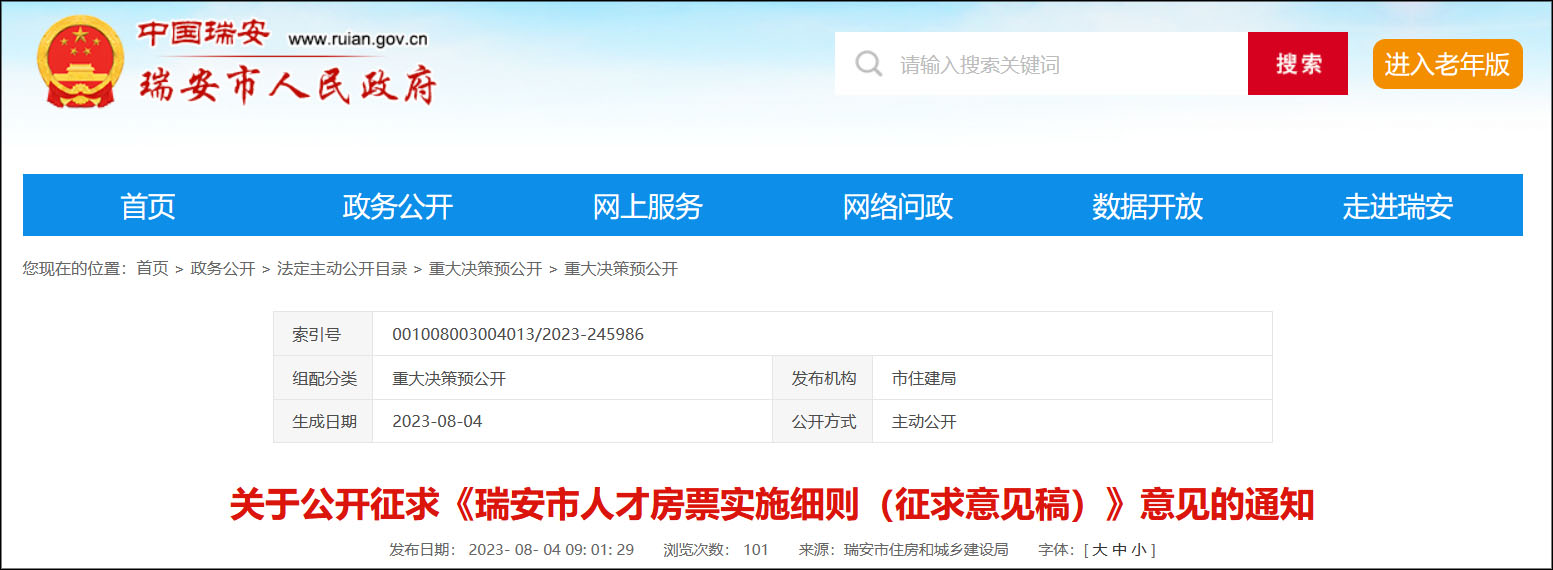This screenshot has height=570, width=1553.
Task: Click the 2023-08-04 date cell
Action: [572, 421]
